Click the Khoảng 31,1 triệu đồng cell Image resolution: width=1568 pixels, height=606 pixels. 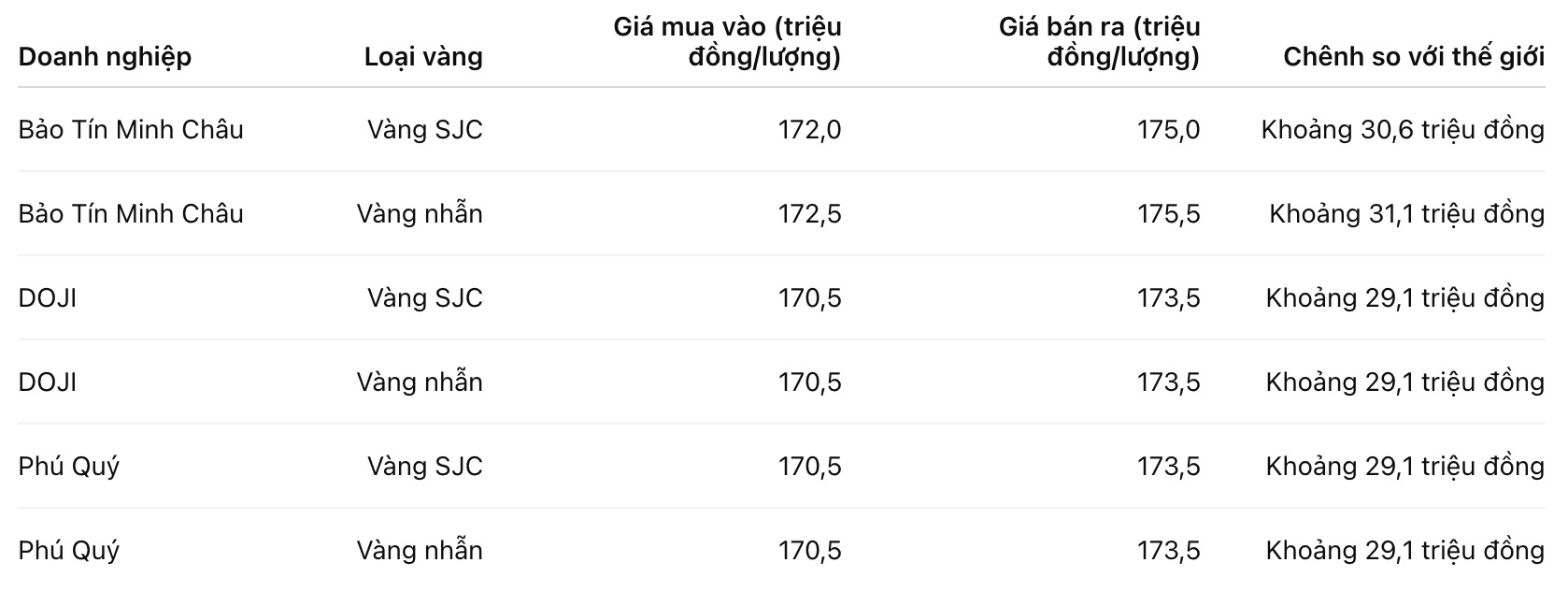click(x=1405, y=214)
